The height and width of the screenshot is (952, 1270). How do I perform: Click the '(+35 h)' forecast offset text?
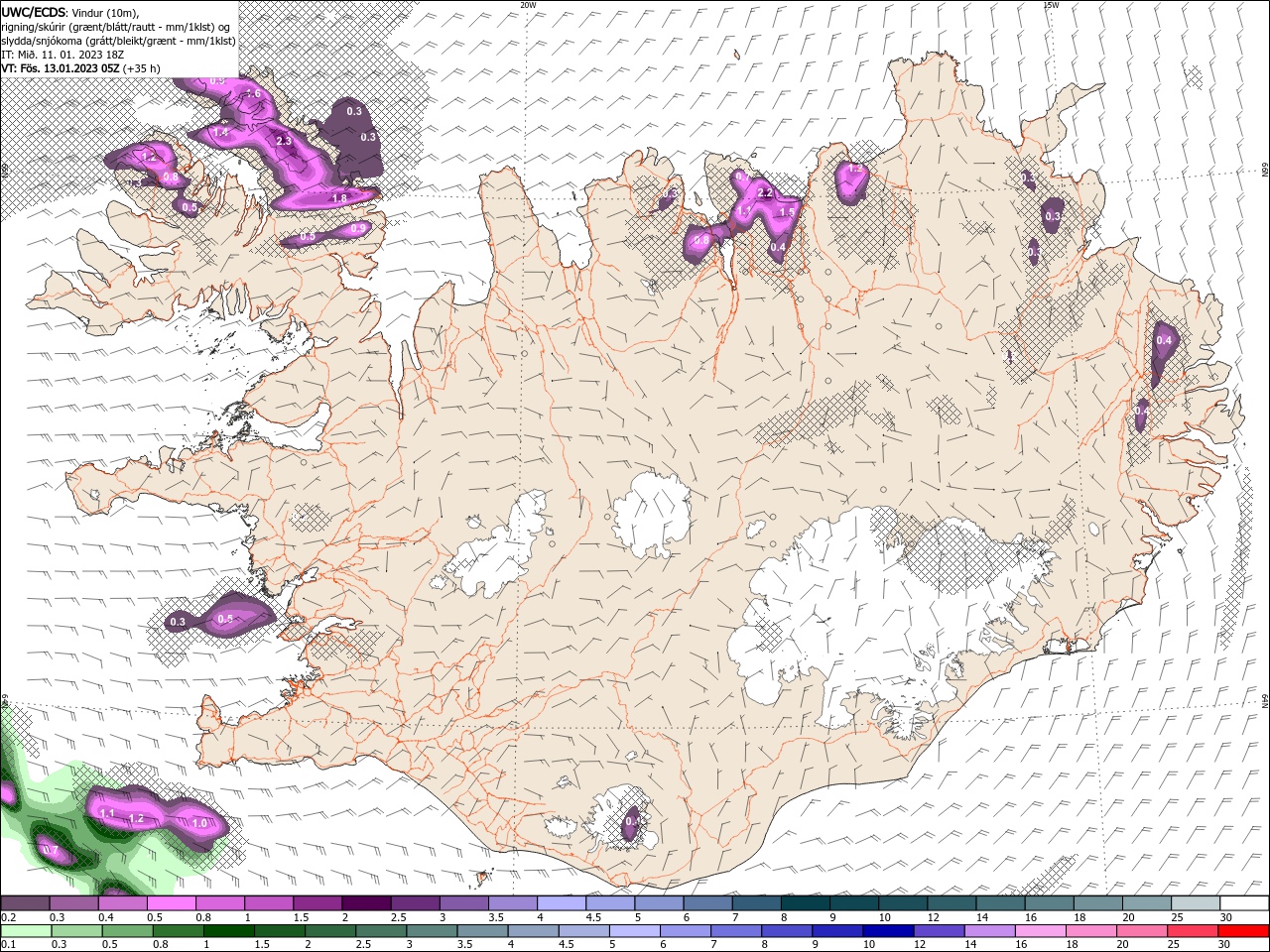pos(142,68)
